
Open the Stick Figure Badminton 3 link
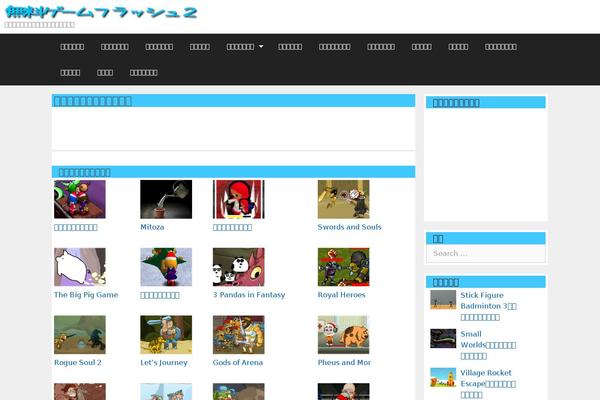click(x=489, y=306)
